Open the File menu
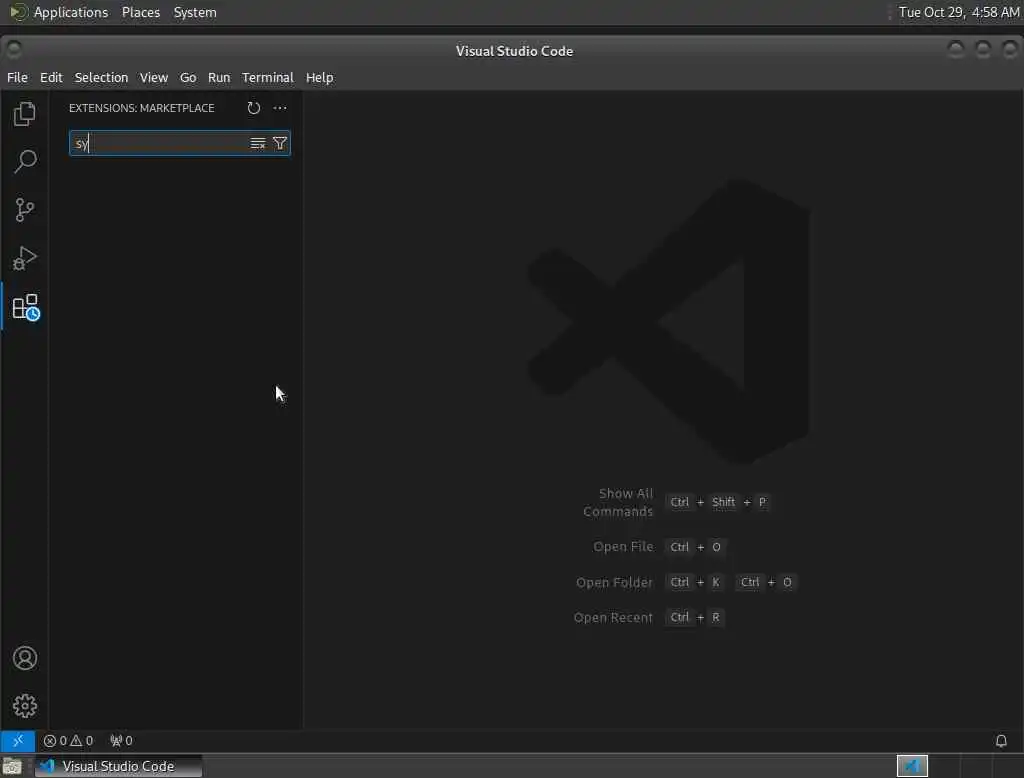This screenshot has width=1024, height=778. 17,77
